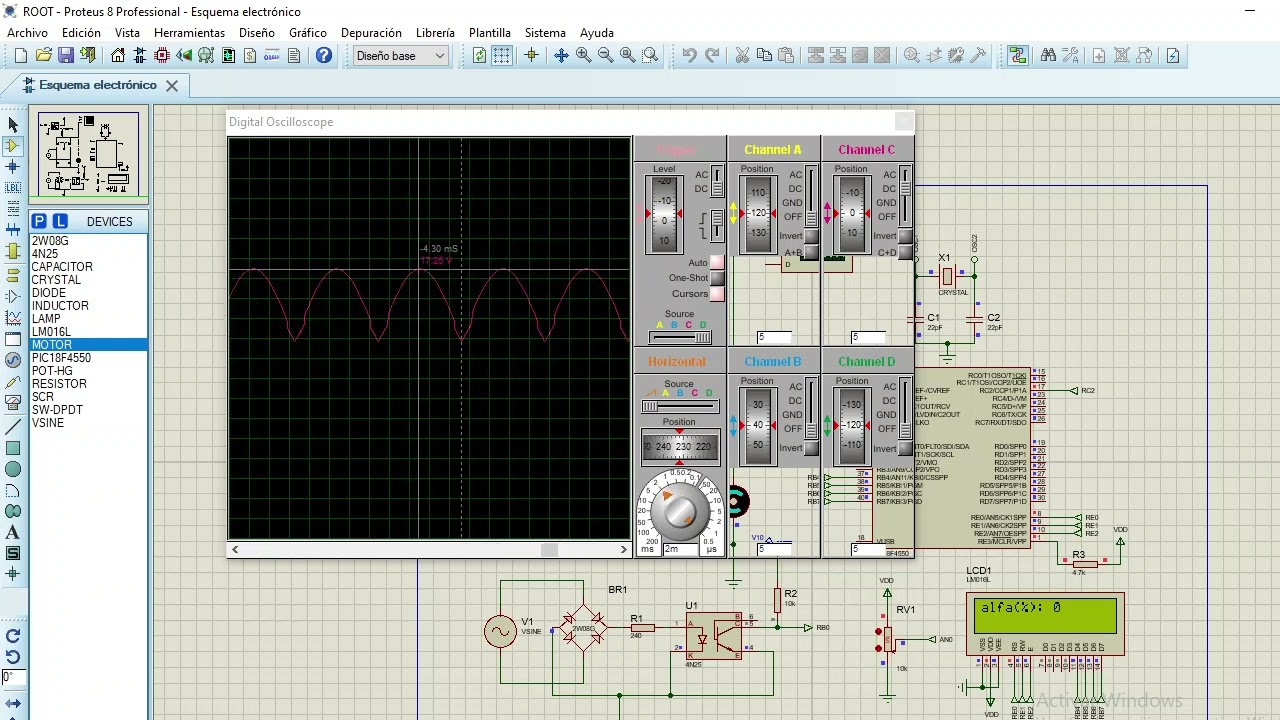Click oscilloscope display scroll left arrow
Screen dimensions: 1280x720
235,550
